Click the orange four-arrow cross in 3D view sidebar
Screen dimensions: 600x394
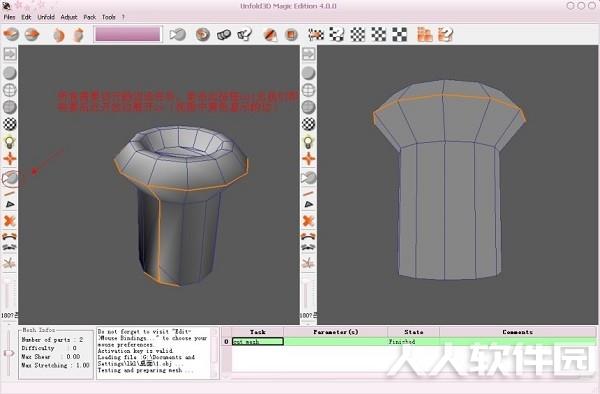[x=10, y=159]
